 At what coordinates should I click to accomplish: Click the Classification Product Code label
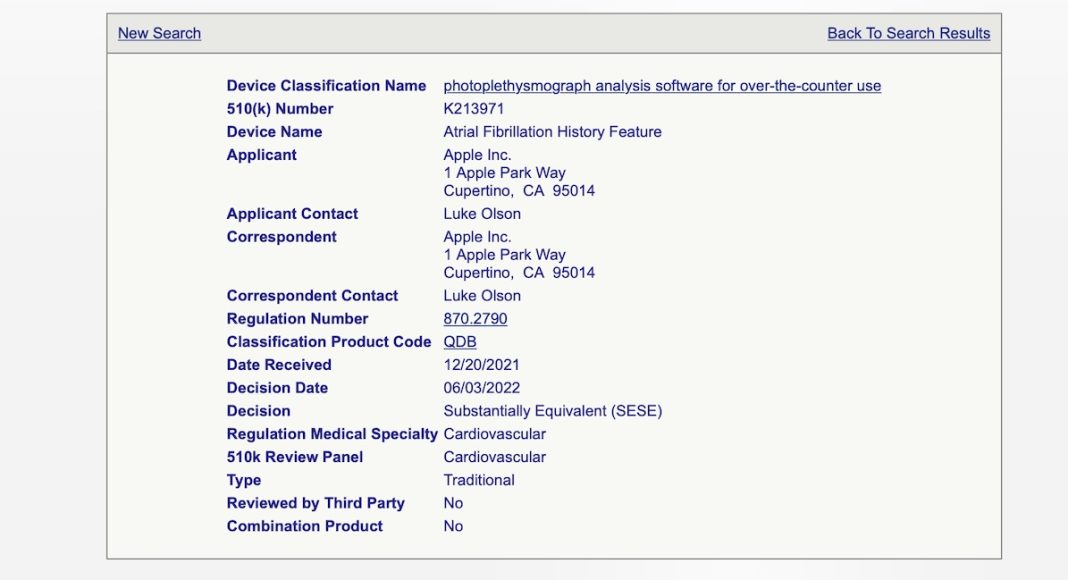tap(328, 342)
